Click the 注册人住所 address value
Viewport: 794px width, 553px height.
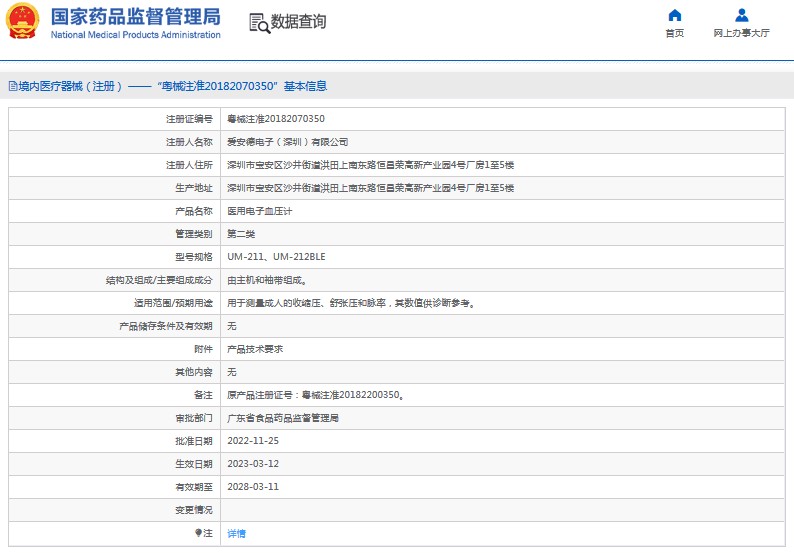[371, 165]
